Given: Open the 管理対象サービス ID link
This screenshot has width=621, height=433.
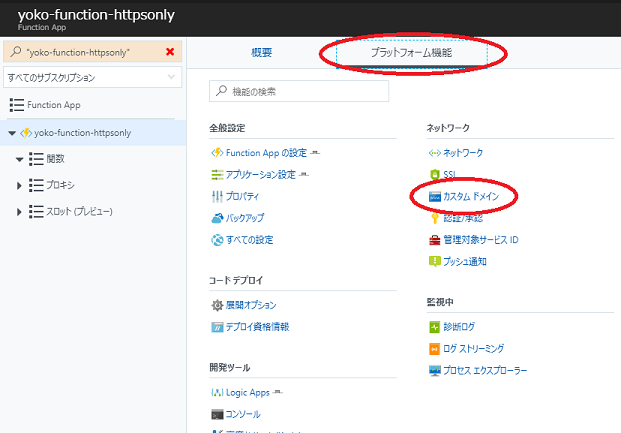Looking at the screenshot, I should [481, 240].
